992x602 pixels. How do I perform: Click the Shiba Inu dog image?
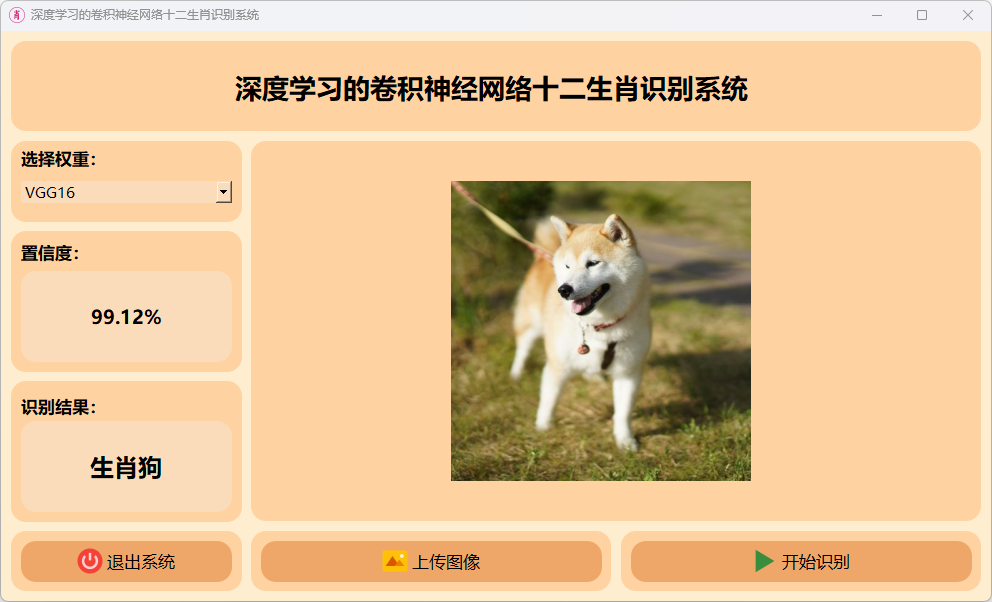click(600, 331)
